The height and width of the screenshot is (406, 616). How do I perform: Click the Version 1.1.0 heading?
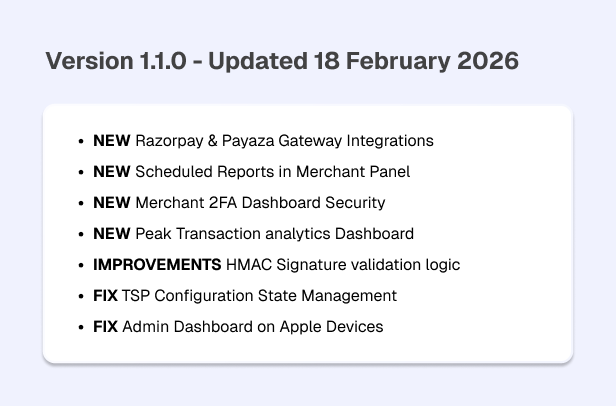(x=282, y=61)
